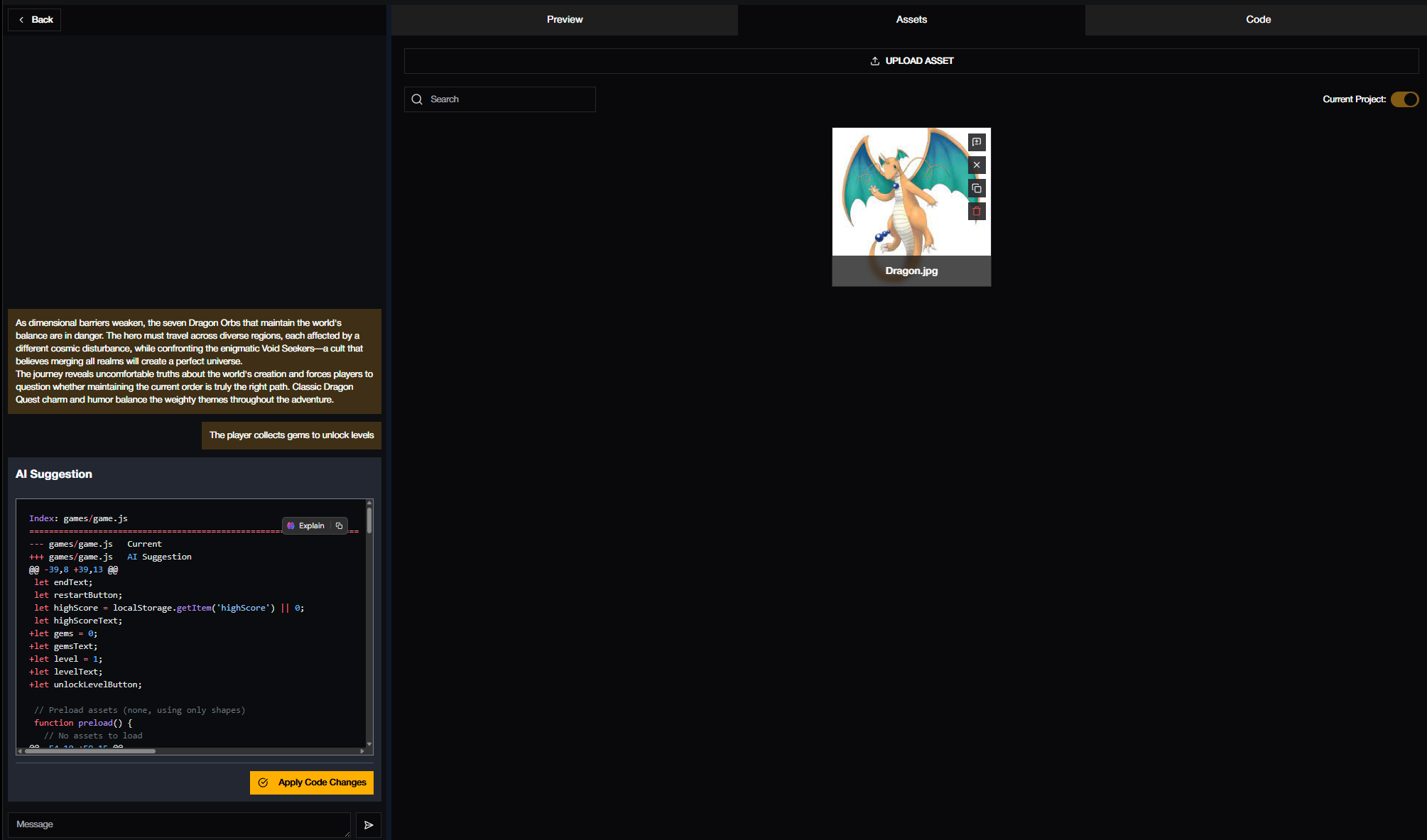Click the code block vertical scrollbar thumb
The height and width of the screenshot is (840, 1427).
369,520
